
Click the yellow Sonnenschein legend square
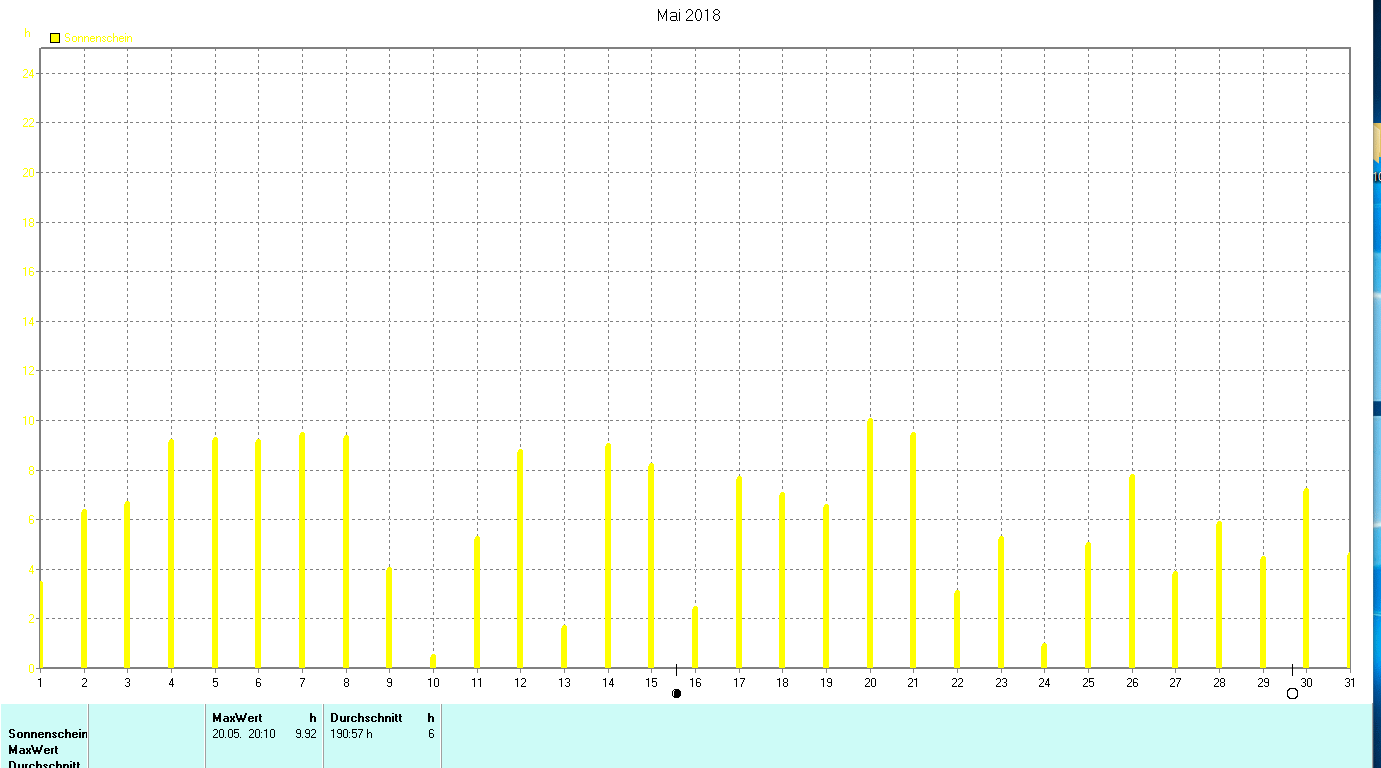pyautogui.click(x=55, y=38)
